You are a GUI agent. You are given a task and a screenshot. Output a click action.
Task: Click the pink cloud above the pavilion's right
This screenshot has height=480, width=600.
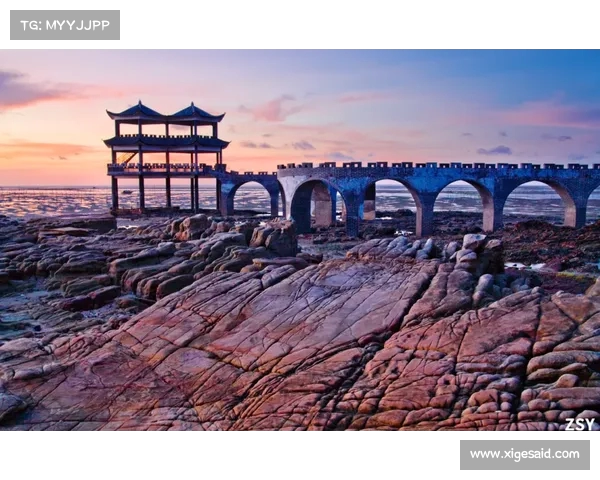272,108
